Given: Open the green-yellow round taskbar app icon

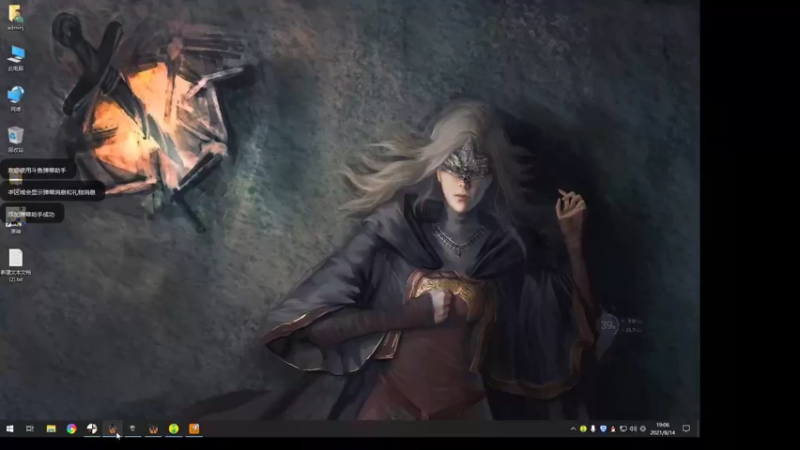Looking at the screenshot, I should click(173, 429).
